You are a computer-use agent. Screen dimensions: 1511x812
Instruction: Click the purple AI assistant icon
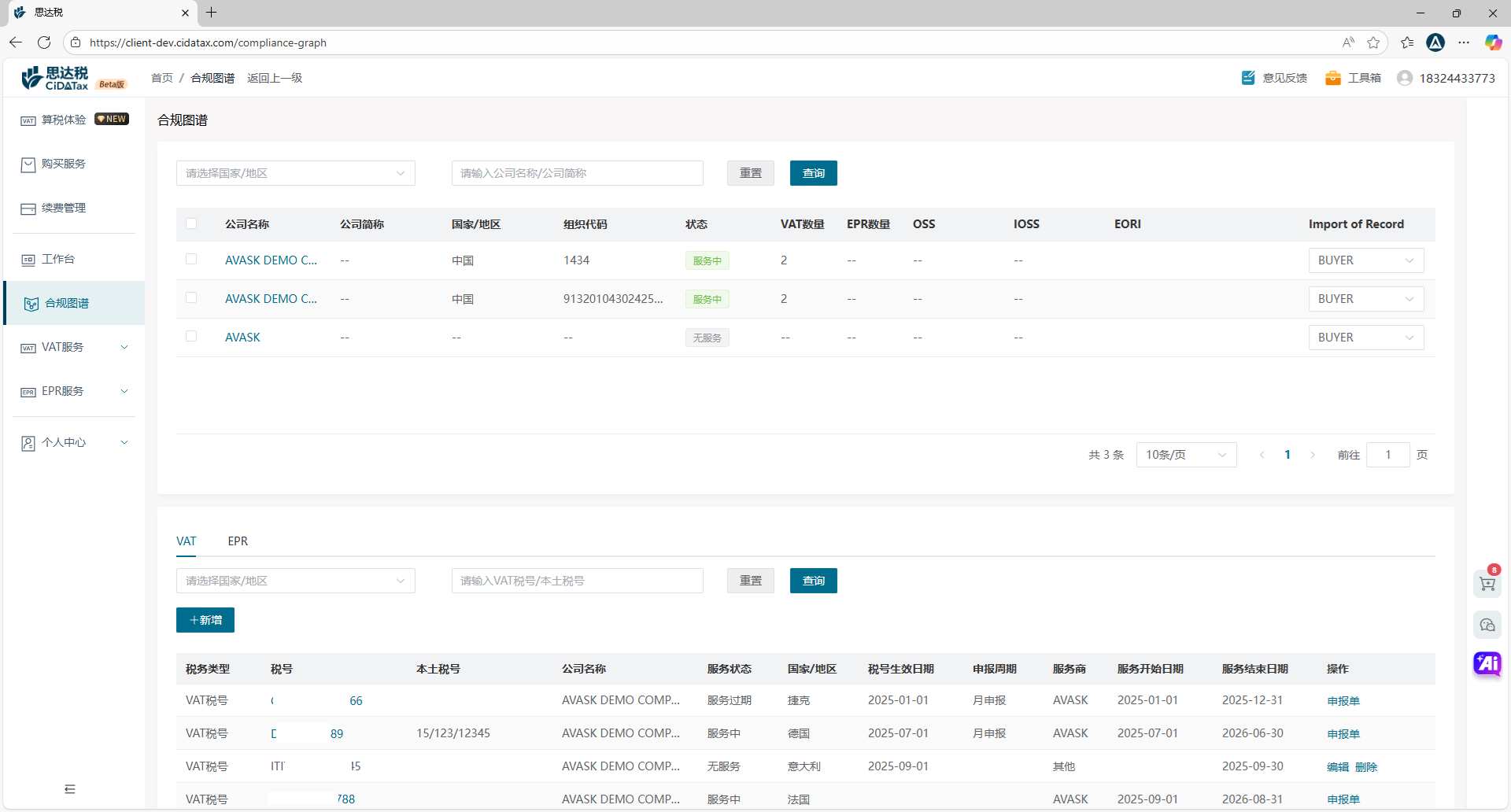(x=1487, y=663)
